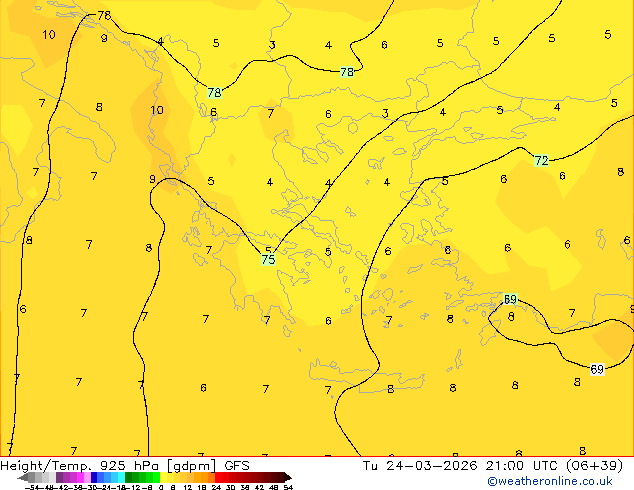Screen dimensions: 634x490
Task: Click the (06+39) forecast run label
Action: [594, 466]
